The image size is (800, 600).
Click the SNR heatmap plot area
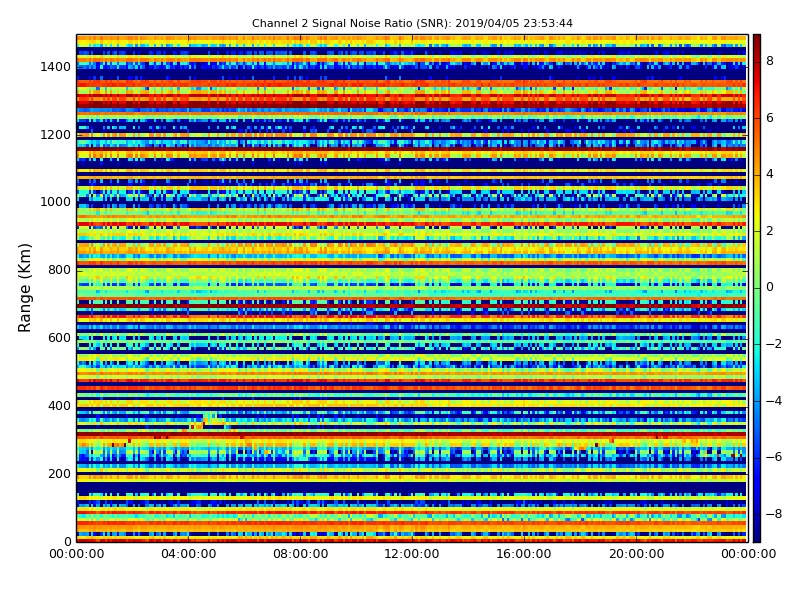tap(412, 288)
